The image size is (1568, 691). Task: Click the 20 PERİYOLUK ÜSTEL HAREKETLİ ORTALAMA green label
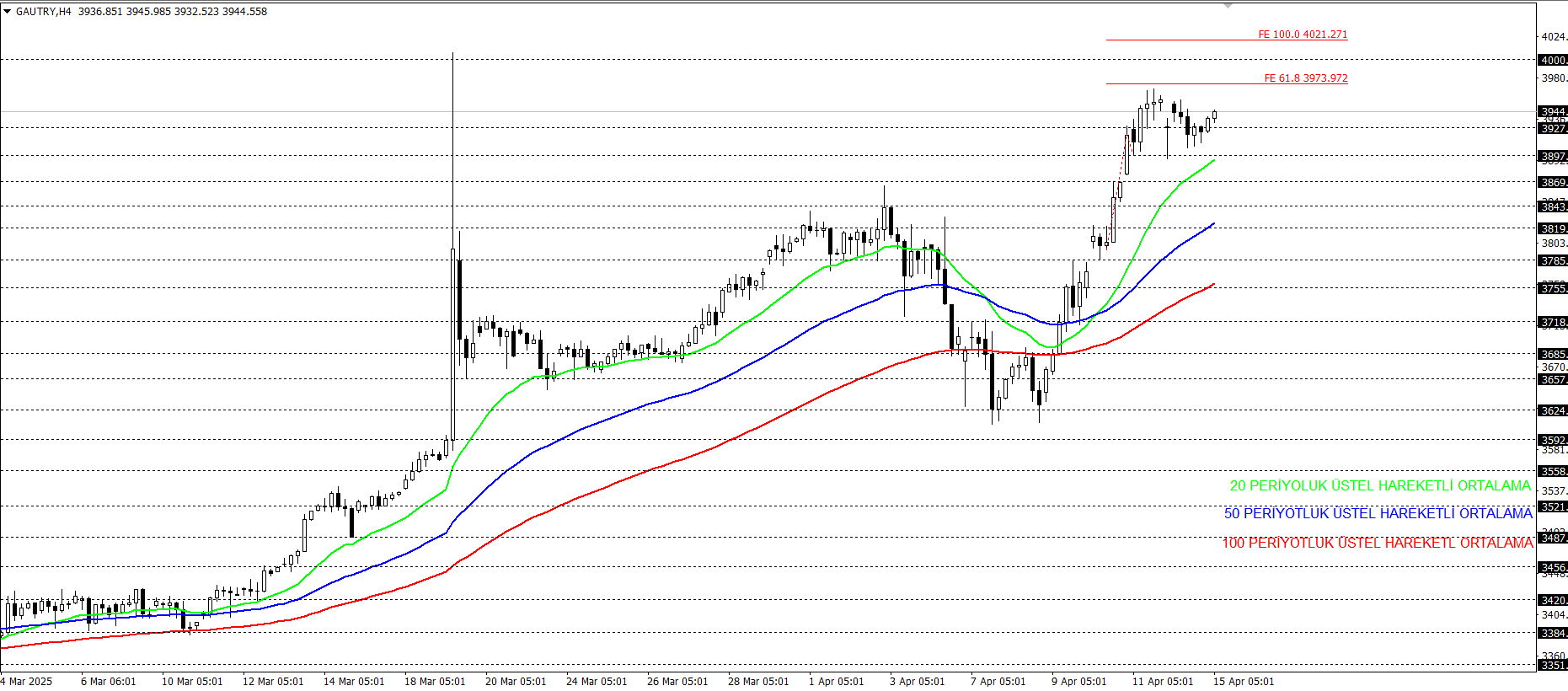[x=1380, y=485]
